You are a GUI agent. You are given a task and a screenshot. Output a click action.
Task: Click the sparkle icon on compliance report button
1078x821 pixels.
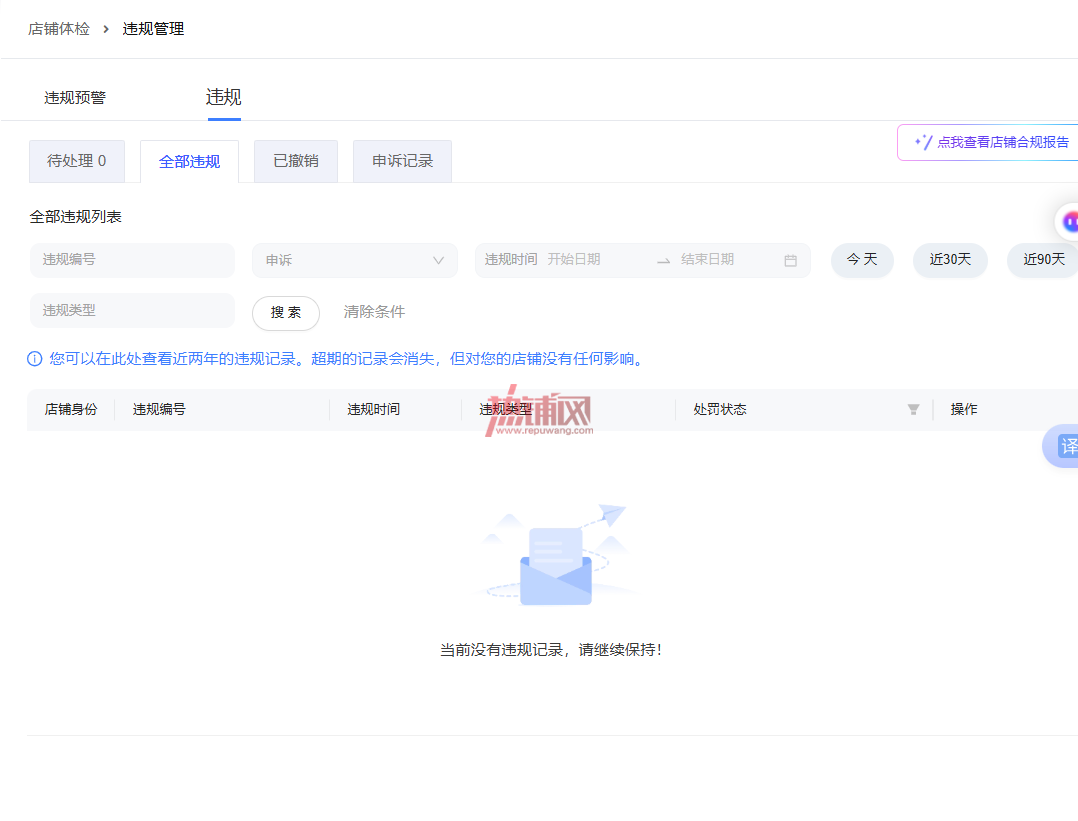pyautogui.click(x=923, y=142)
